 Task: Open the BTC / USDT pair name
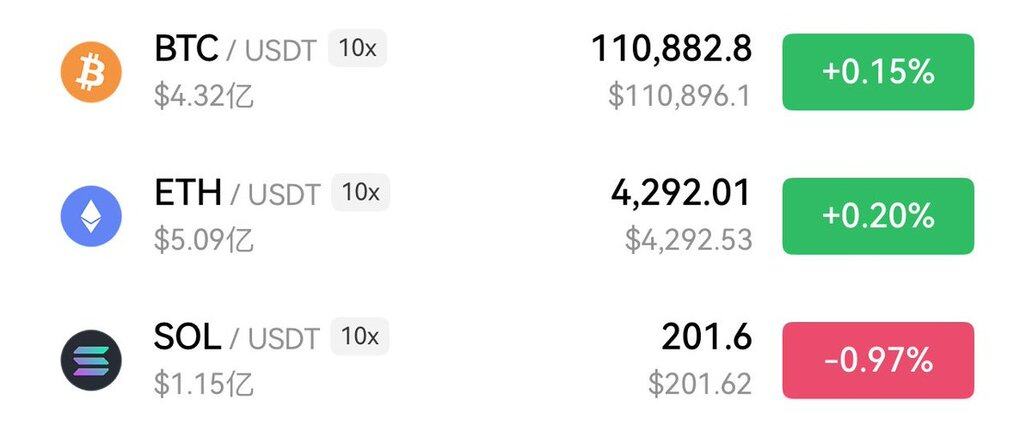[236, 49]
